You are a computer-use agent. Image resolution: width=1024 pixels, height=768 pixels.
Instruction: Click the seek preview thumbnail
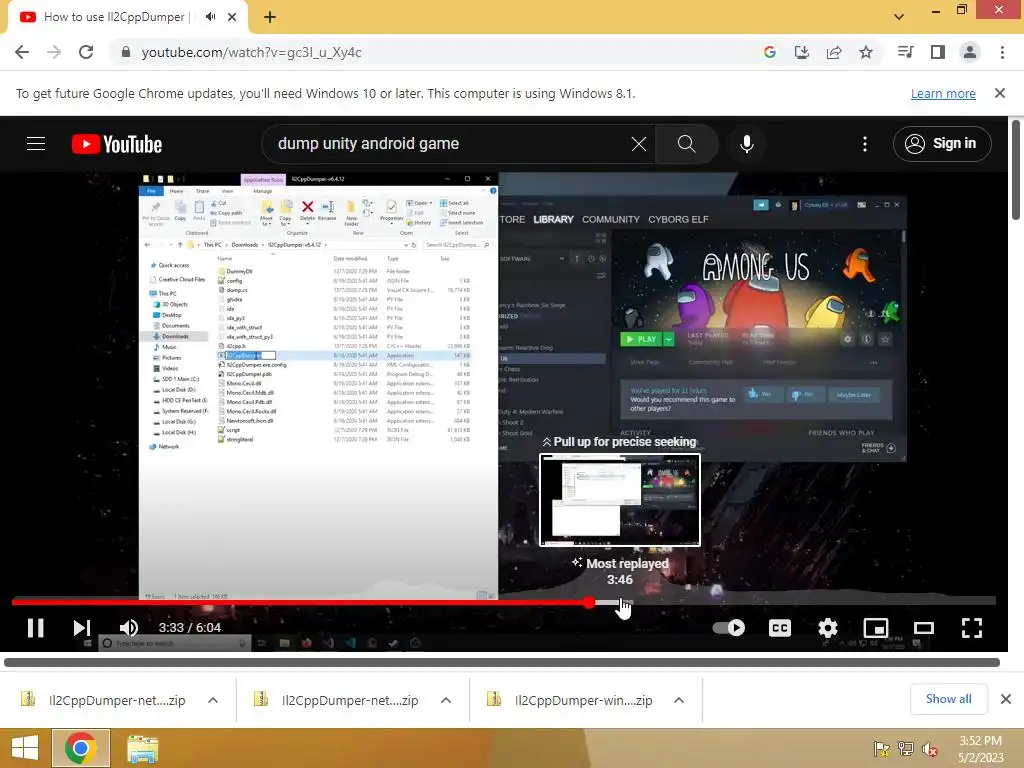click(x=620, y=500)
